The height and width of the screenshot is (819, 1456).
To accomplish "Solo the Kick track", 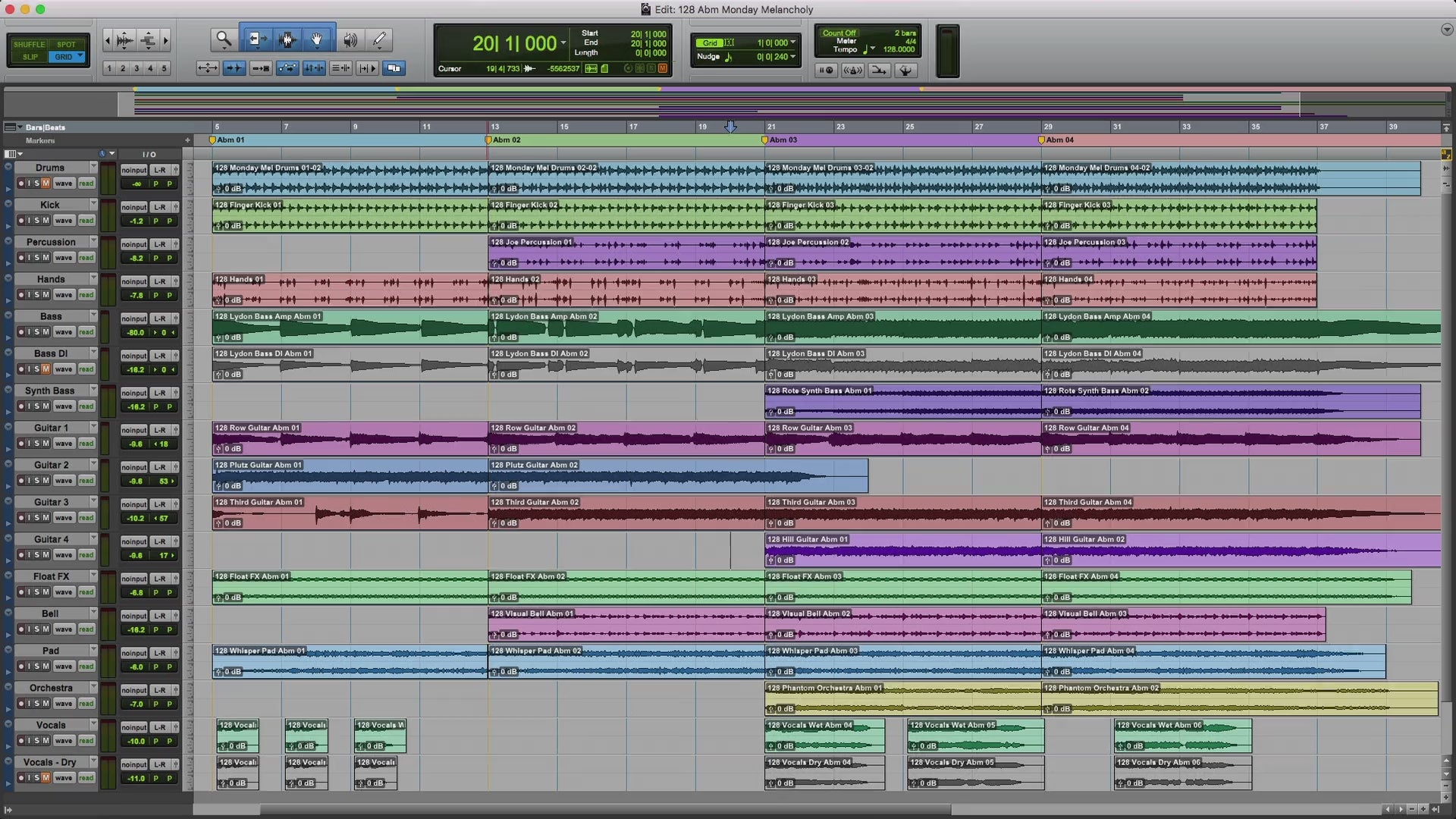I will click(36, 221).
